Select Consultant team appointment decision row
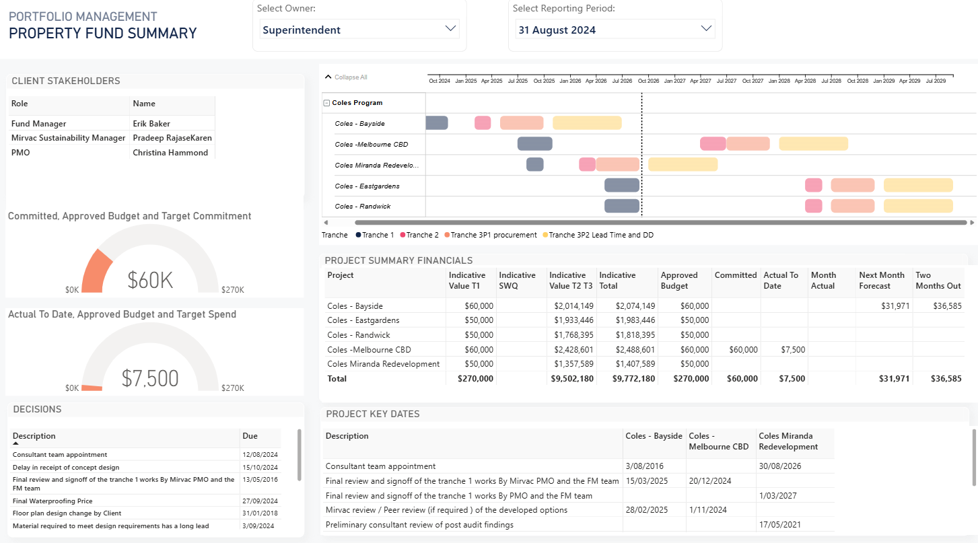 146,454
